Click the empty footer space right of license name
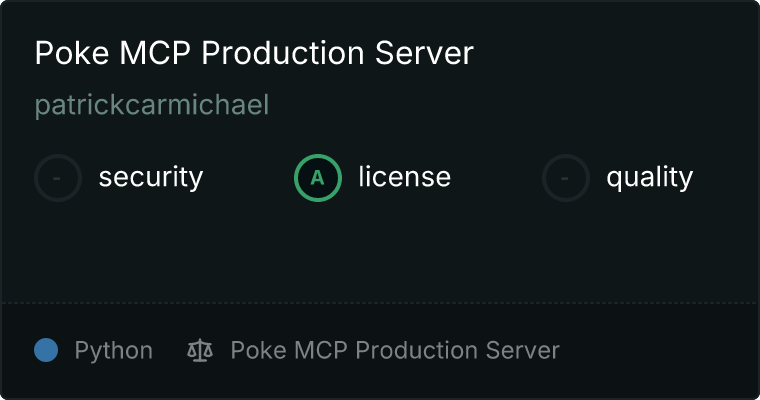760x400 pixels. 660,351
